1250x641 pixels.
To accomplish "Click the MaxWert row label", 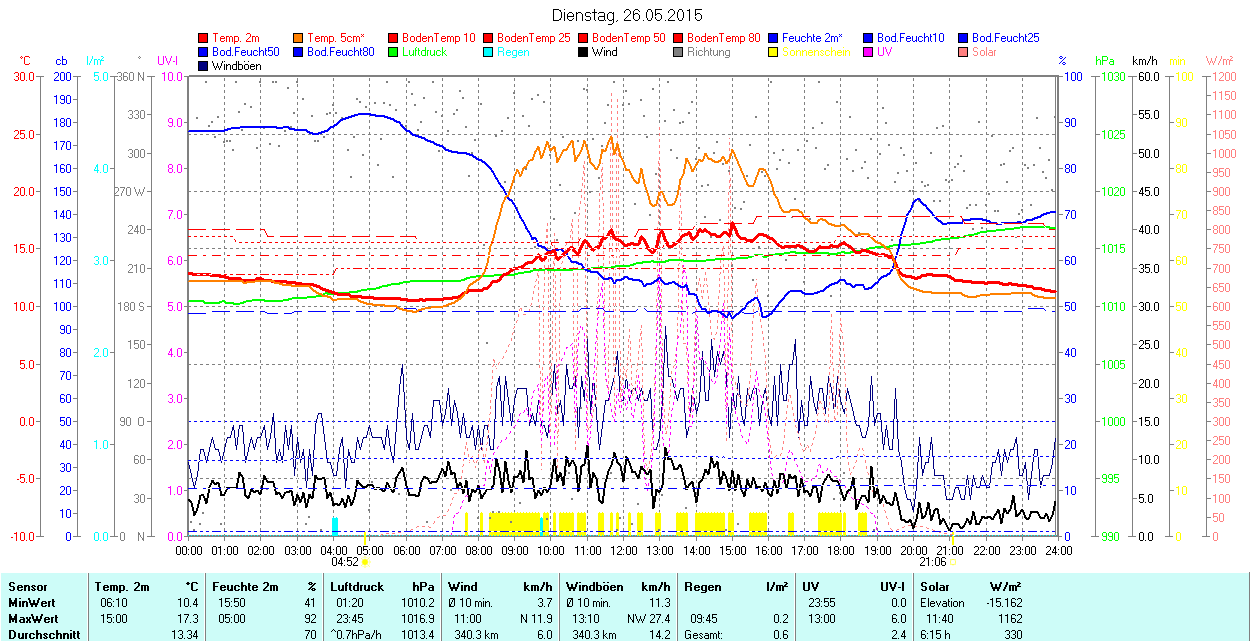I will [32, 618].
